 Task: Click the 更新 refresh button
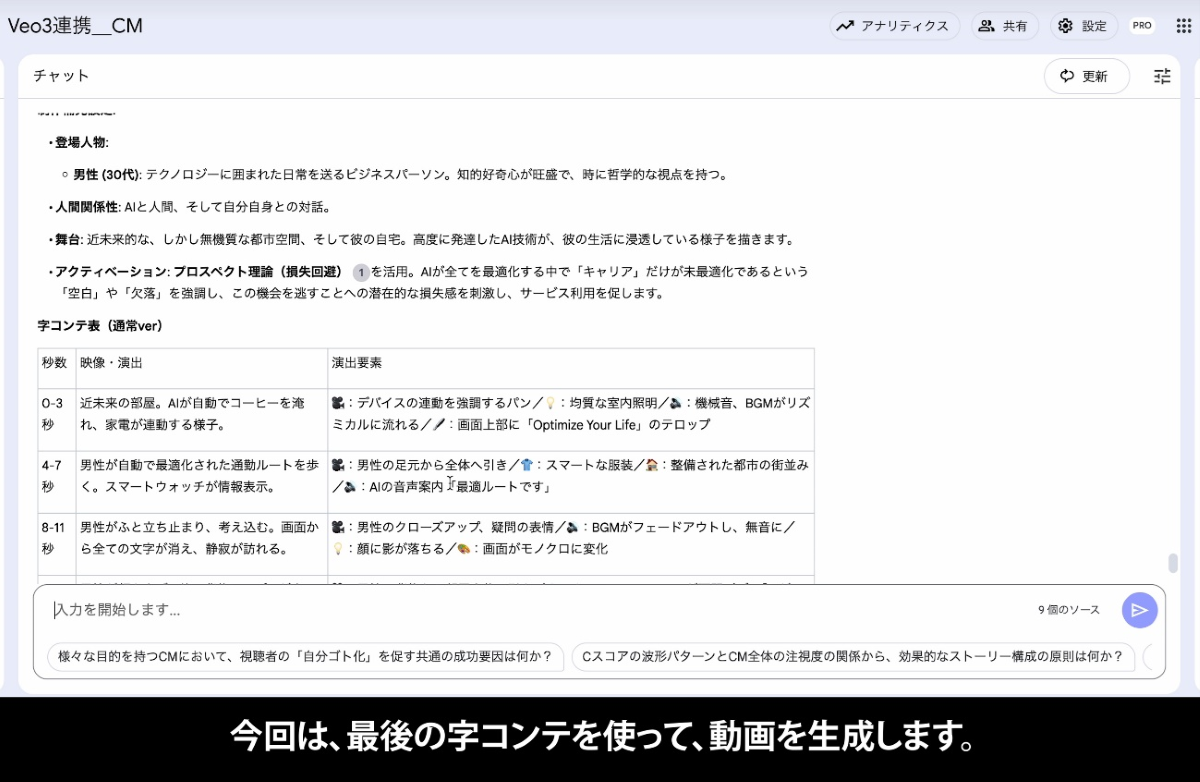pos(1086,76)
